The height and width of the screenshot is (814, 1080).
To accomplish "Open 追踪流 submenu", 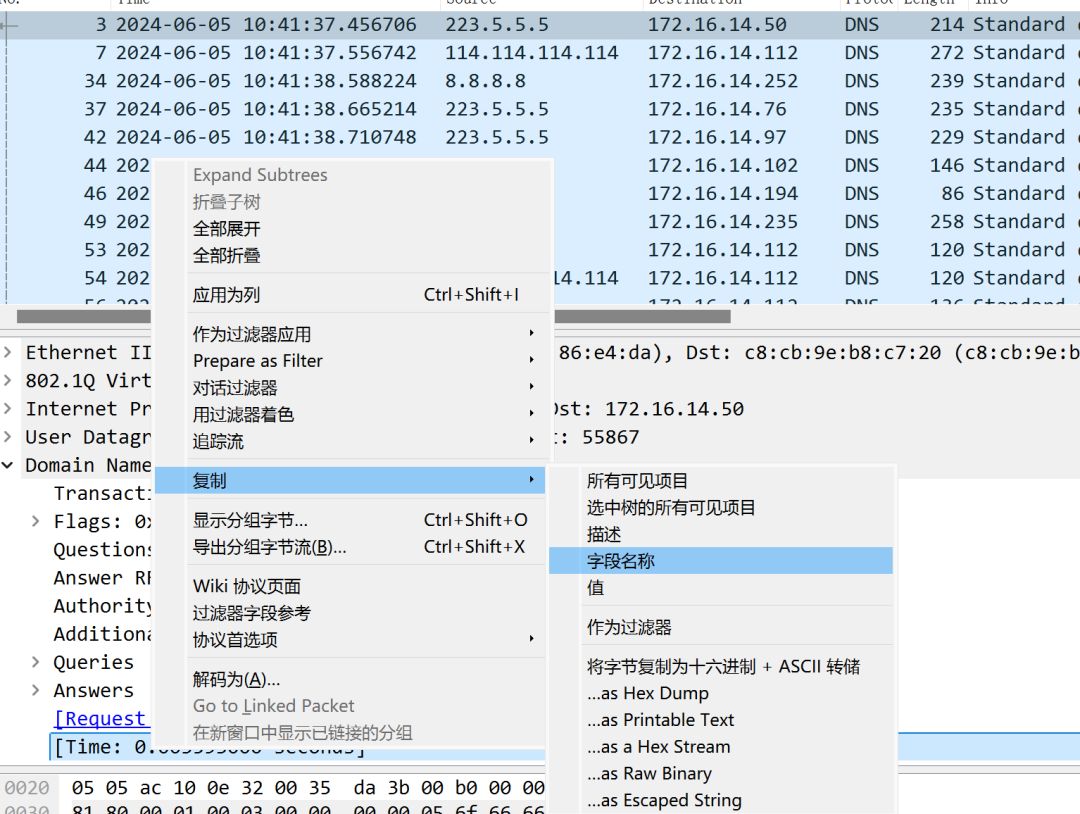I will tap(218, 441).
